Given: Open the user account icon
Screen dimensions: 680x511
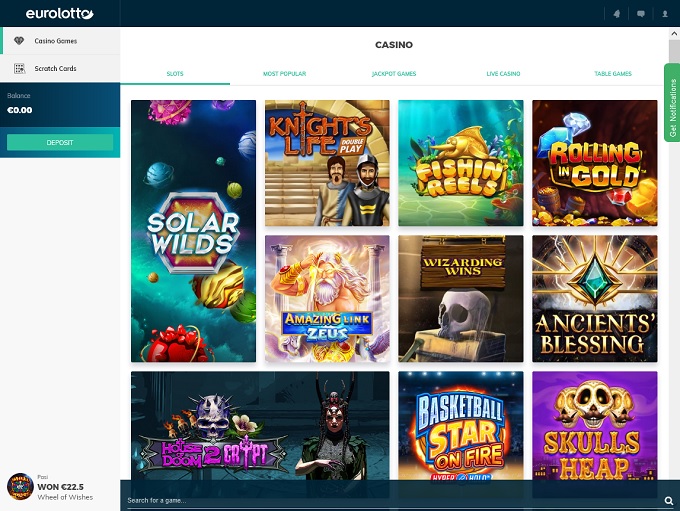Looking at the screenshot, I should click(667, 14).
